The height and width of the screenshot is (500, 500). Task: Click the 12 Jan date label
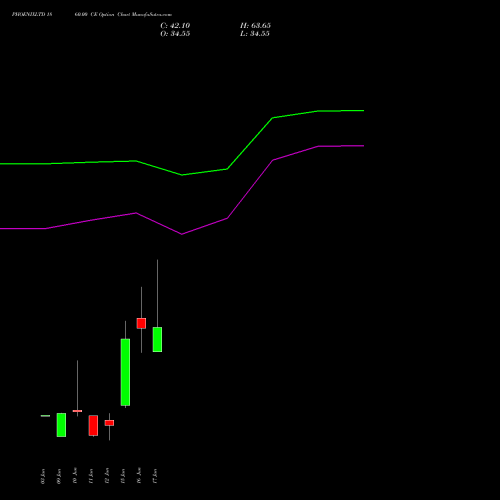point(107,476)
